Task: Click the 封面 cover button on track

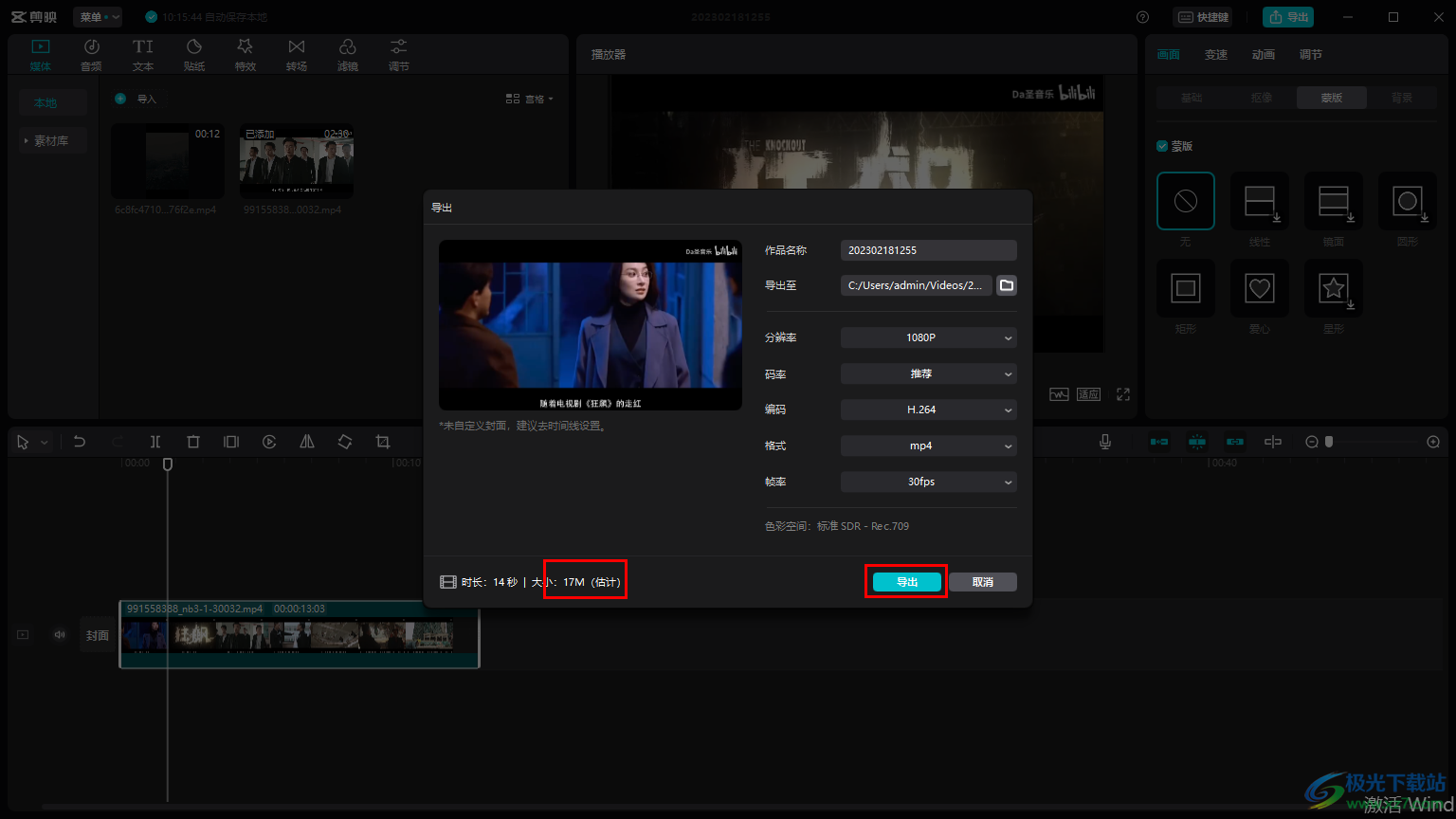Action: coord(98,635)
